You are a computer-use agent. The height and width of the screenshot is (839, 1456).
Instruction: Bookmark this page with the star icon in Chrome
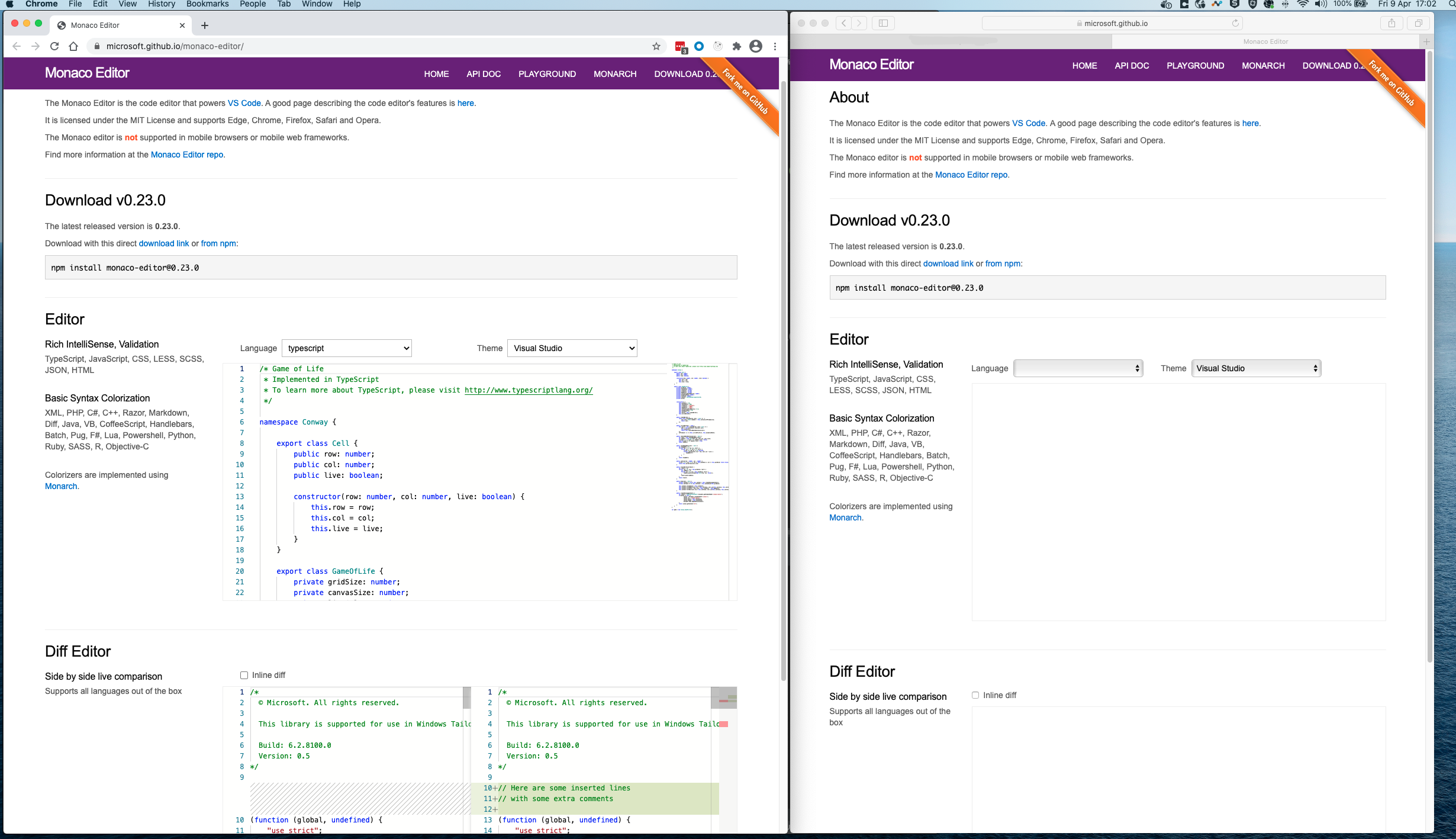[x=656, y=46]
